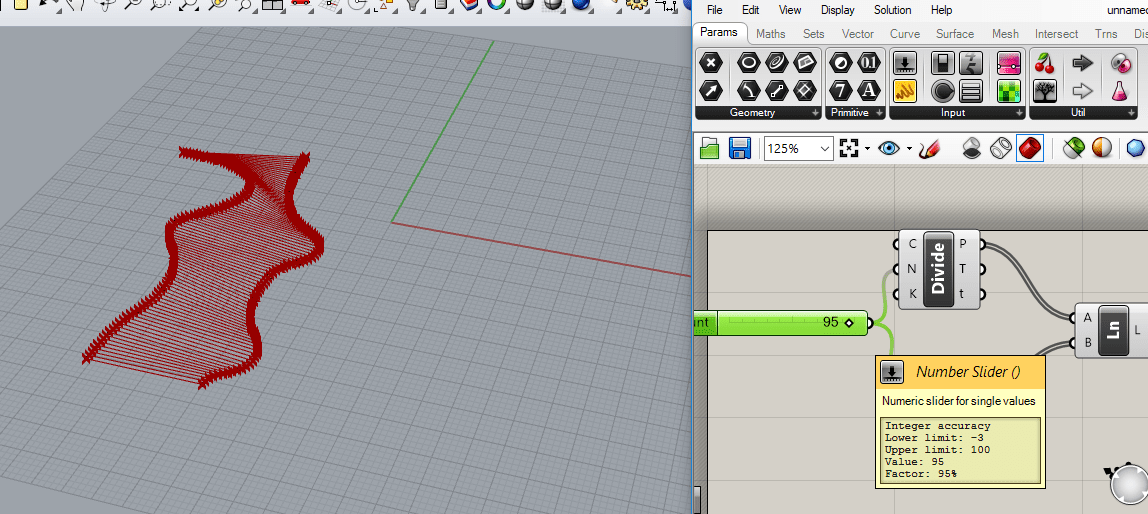1148x514 pixels.
Task: Switch to the Surface tab
Action: coord(955,34)
